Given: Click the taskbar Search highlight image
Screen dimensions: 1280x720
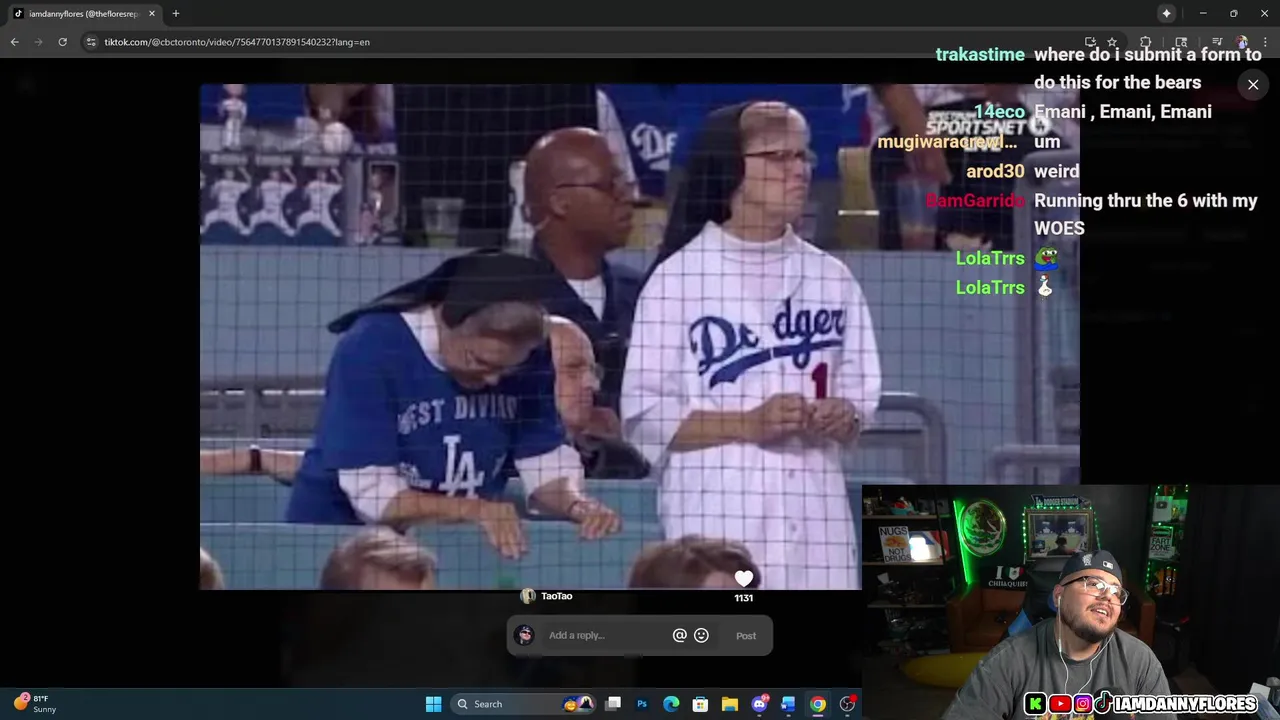Looking at the screenshot, I should (578, 704).
